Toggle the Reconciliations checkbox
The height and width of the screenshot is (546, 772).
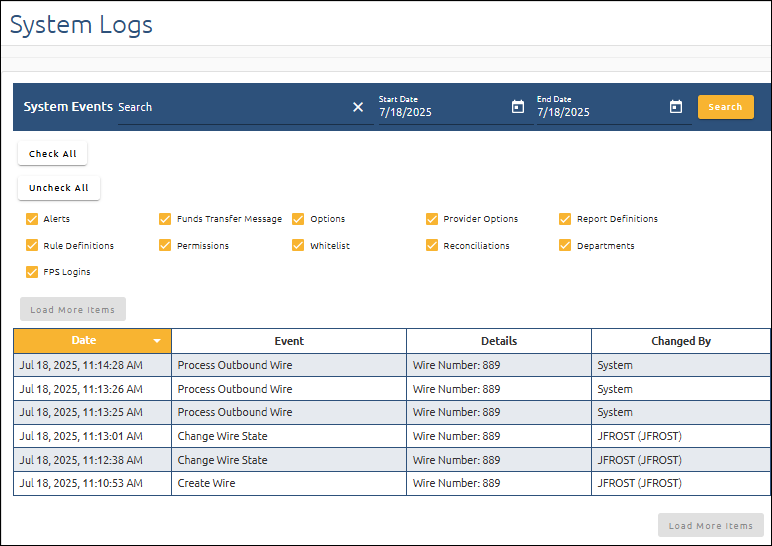pos(432,245)
